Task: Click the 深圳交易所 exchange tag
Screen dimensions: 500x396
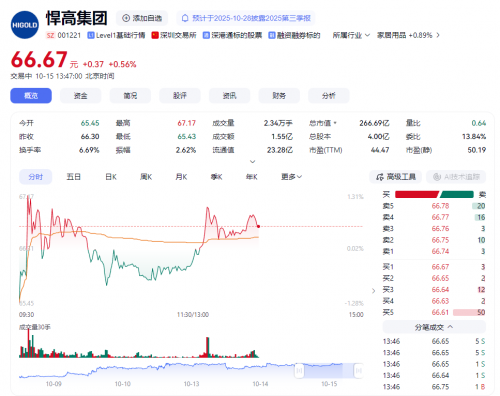Action: pyautogui.click(x=174, y=35)
